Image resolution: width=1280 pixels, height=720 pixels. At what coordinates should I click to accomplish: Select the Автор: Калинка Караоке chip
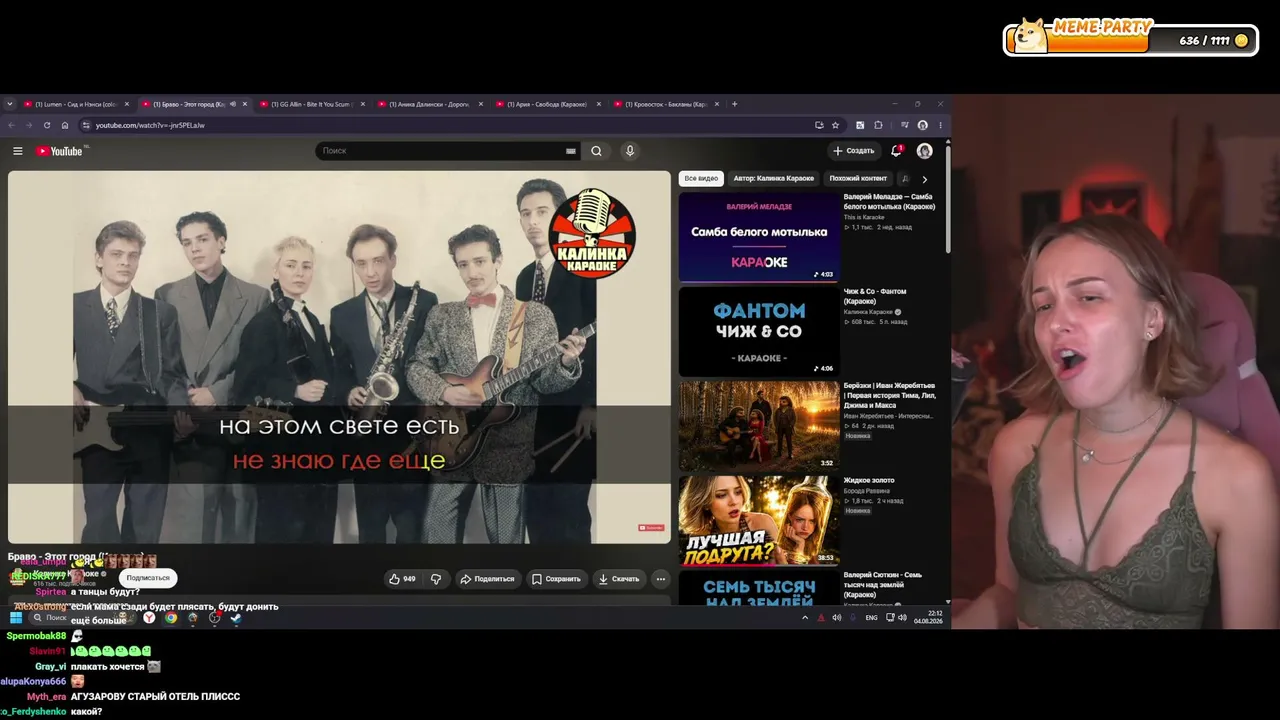774,178
